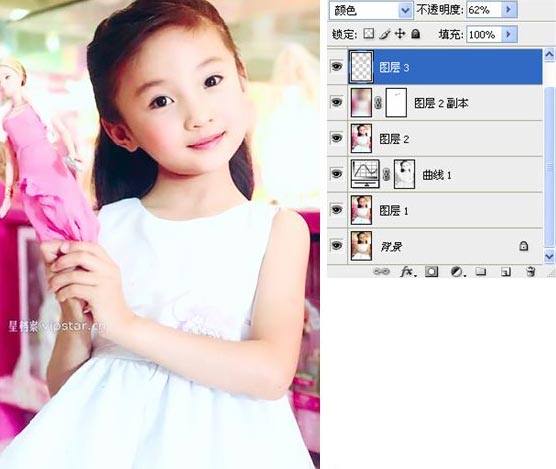The width and height of the screenshot is (556, 469).
Task: Lock image pixels brush icon
Action: (384, 34)
